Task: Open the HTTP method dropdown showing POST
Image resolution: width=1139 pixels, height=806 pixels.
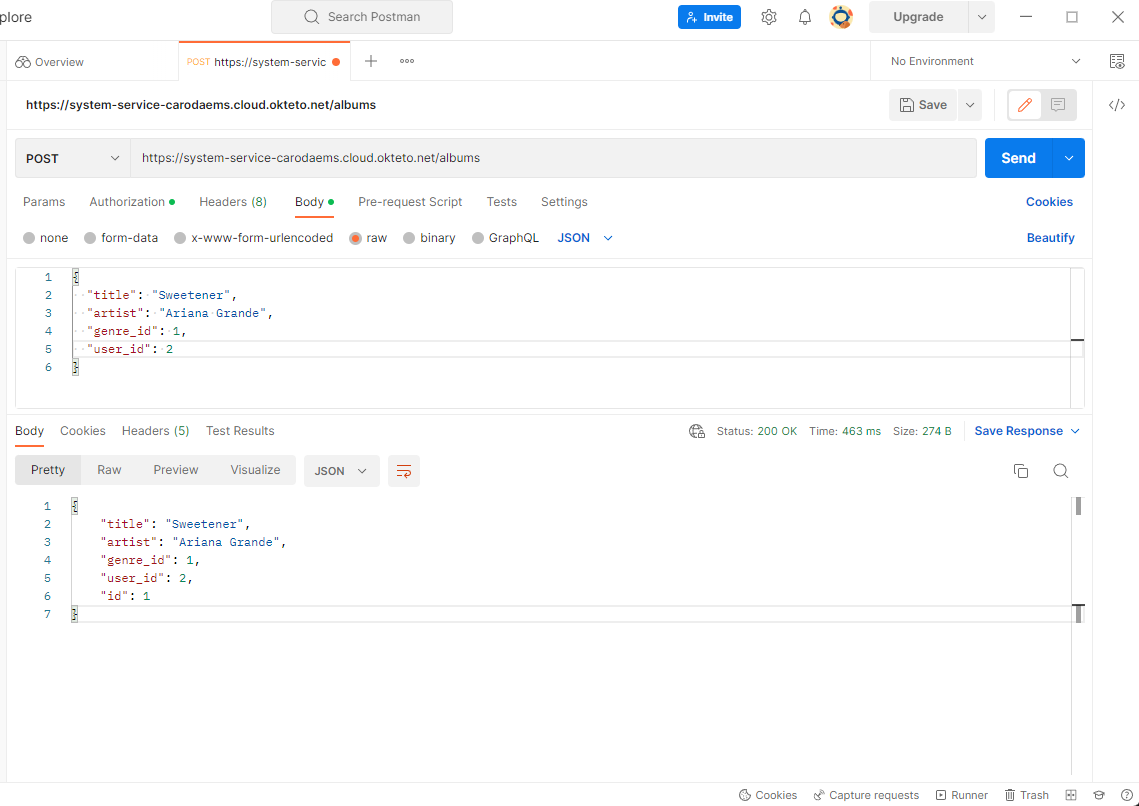Action: coord(71,158)
